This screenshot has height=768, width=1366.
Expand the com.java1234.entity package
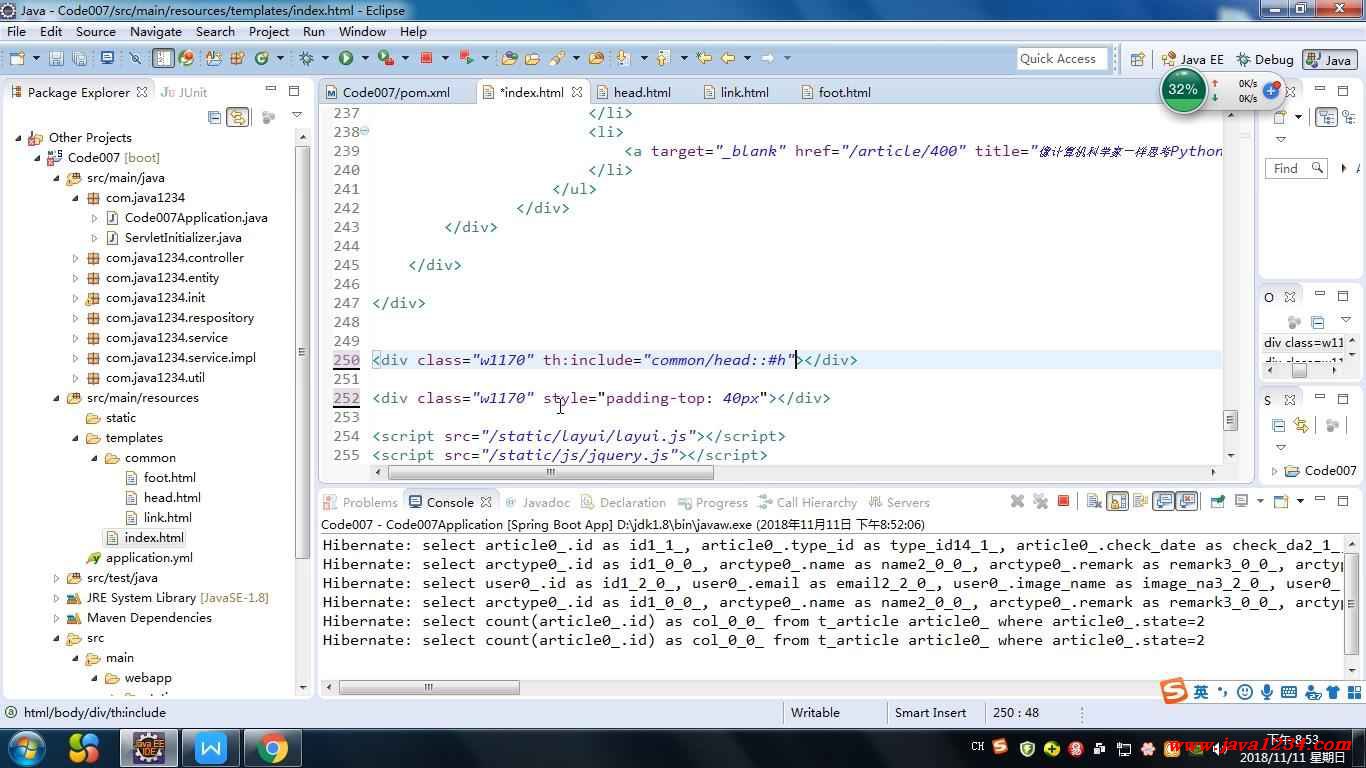pyautogui.click(x=76, y=278)
